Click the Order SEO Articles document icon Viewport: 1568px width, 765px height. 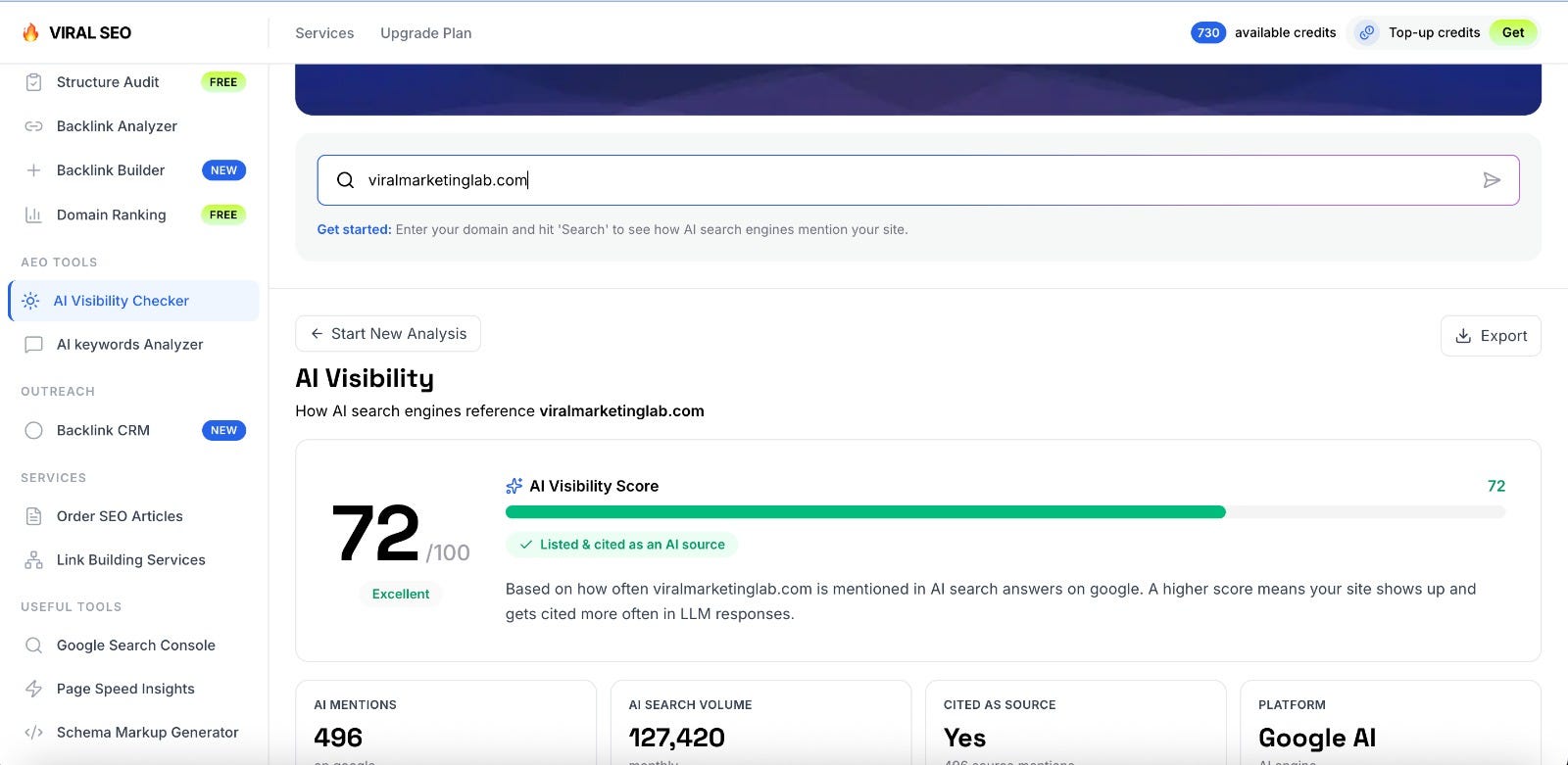coord(33,516)
